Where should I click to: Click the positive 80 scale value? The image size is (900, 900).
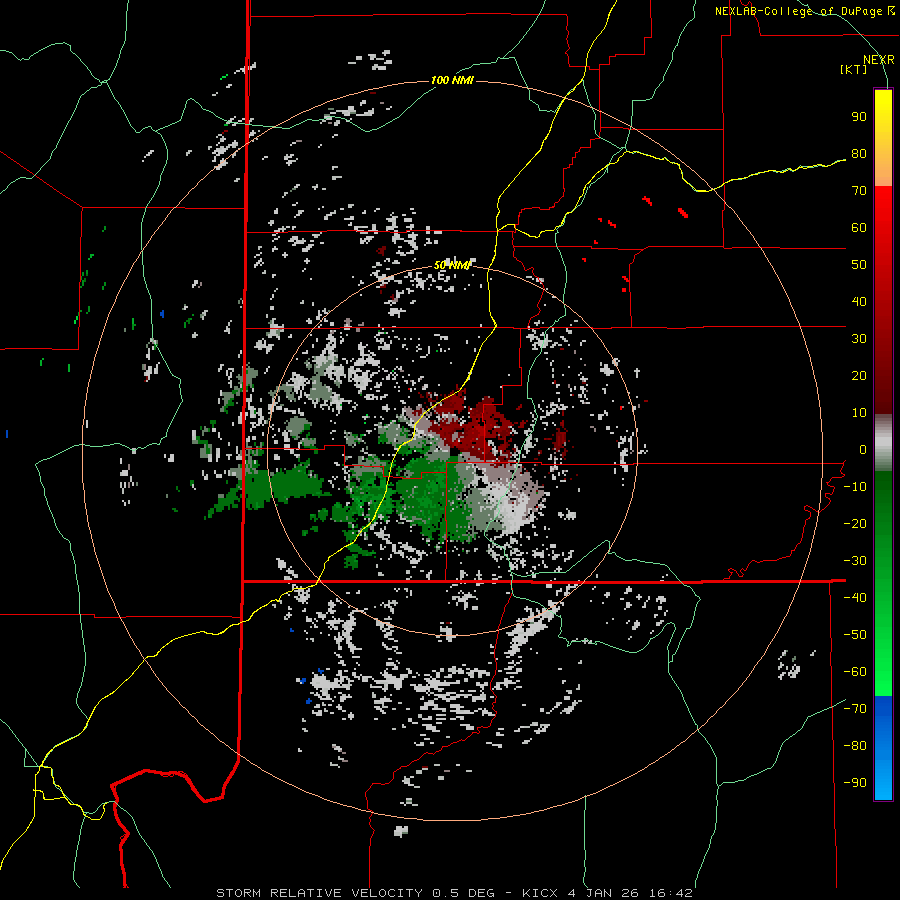click(x=859, y=154)
